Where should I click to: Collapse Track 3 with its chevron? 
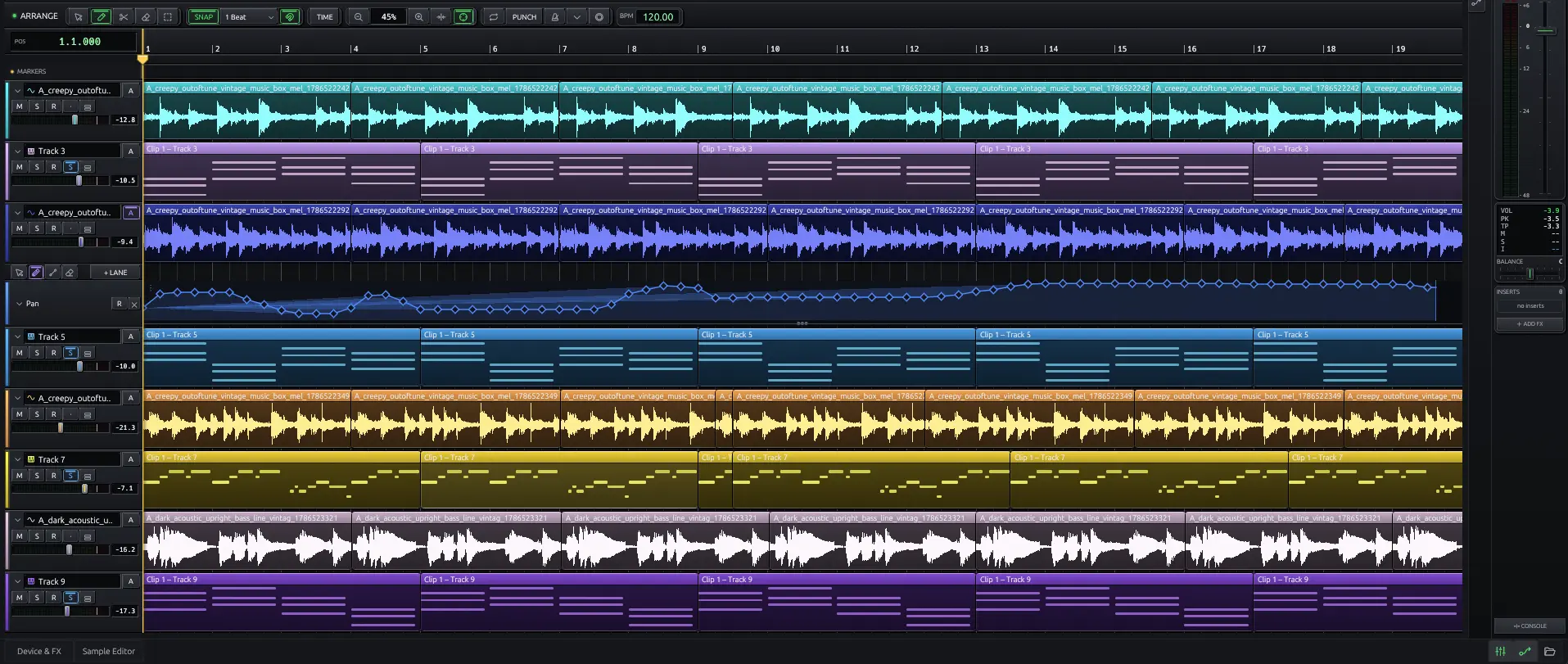click(x=18, y=151)
